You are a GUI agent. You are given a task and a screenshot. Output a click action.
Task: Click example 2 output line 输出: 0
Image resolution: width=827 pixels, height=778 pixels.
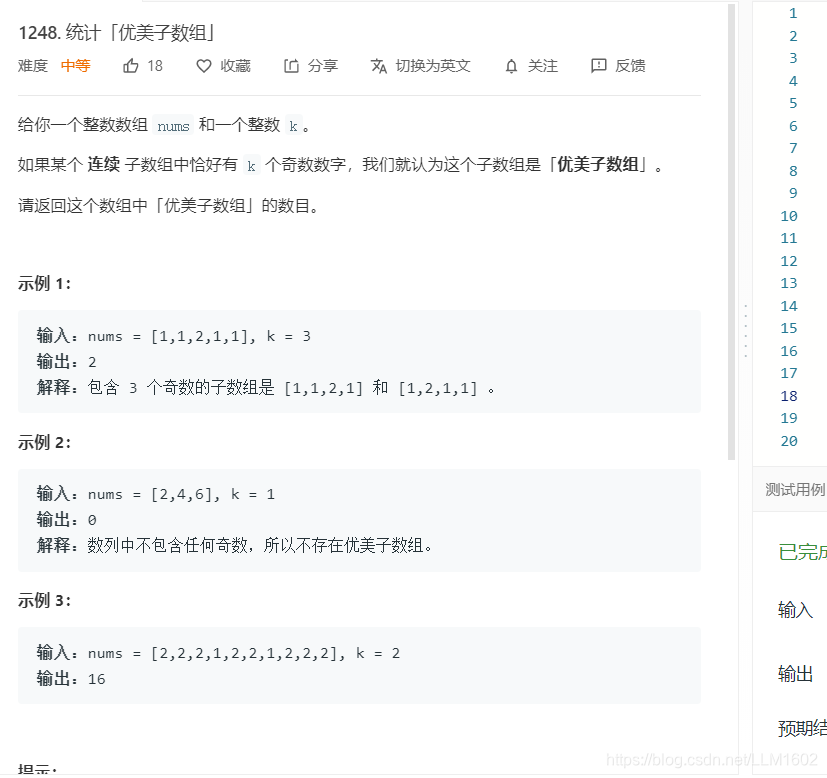[66, 520]
